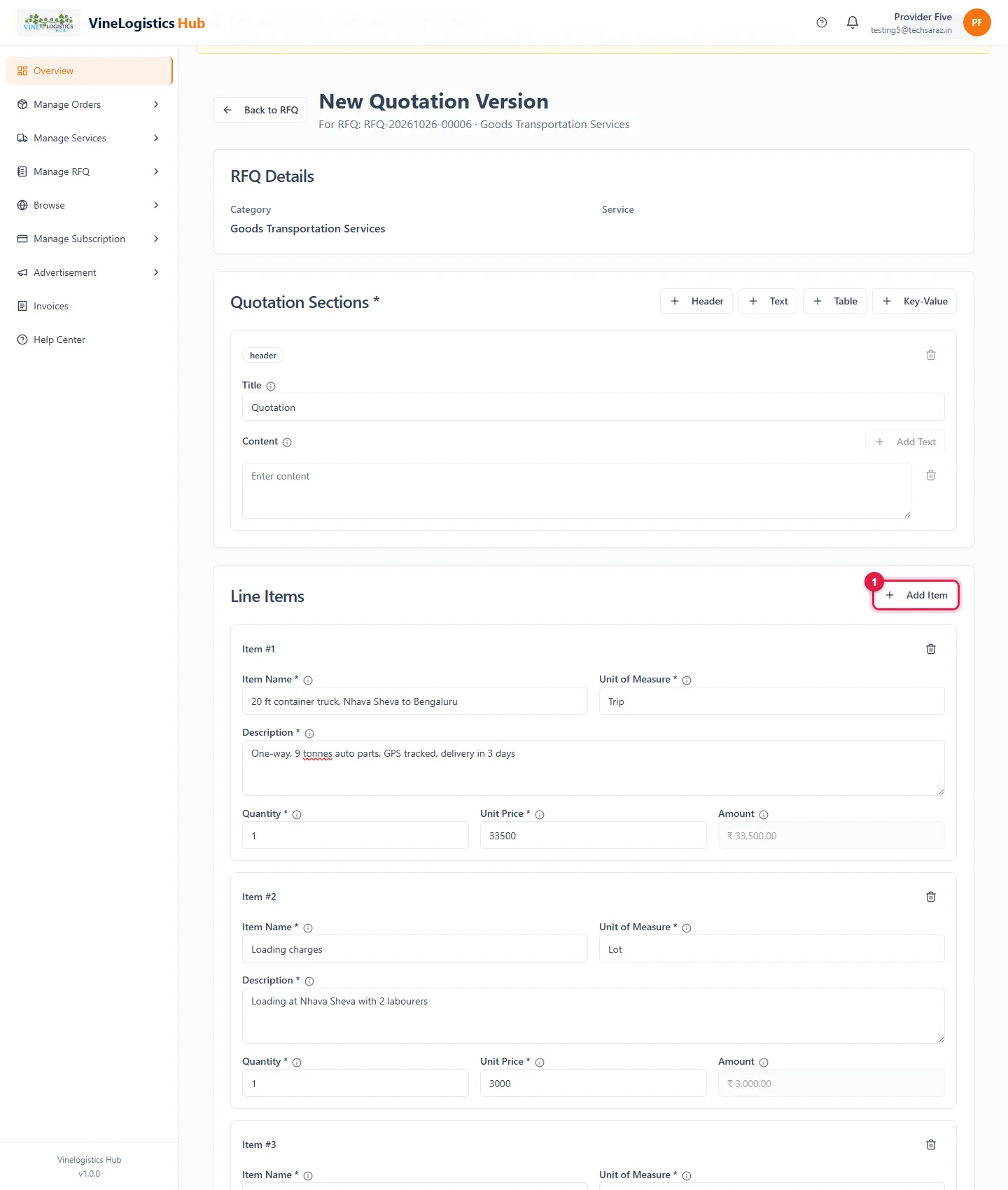Delete line Item #3 with trash icon
1008x1190 pixels.
point(931,1144)
